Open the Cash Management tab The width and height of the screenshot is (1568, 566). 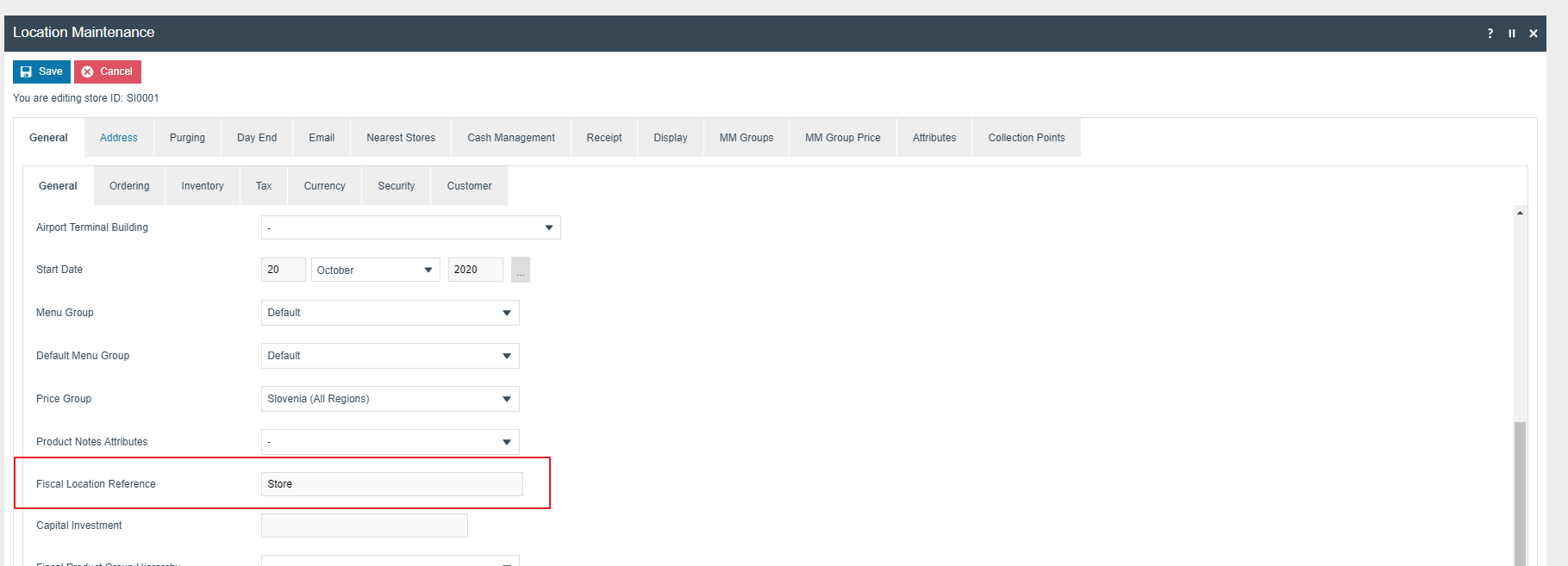pos(510,138)
